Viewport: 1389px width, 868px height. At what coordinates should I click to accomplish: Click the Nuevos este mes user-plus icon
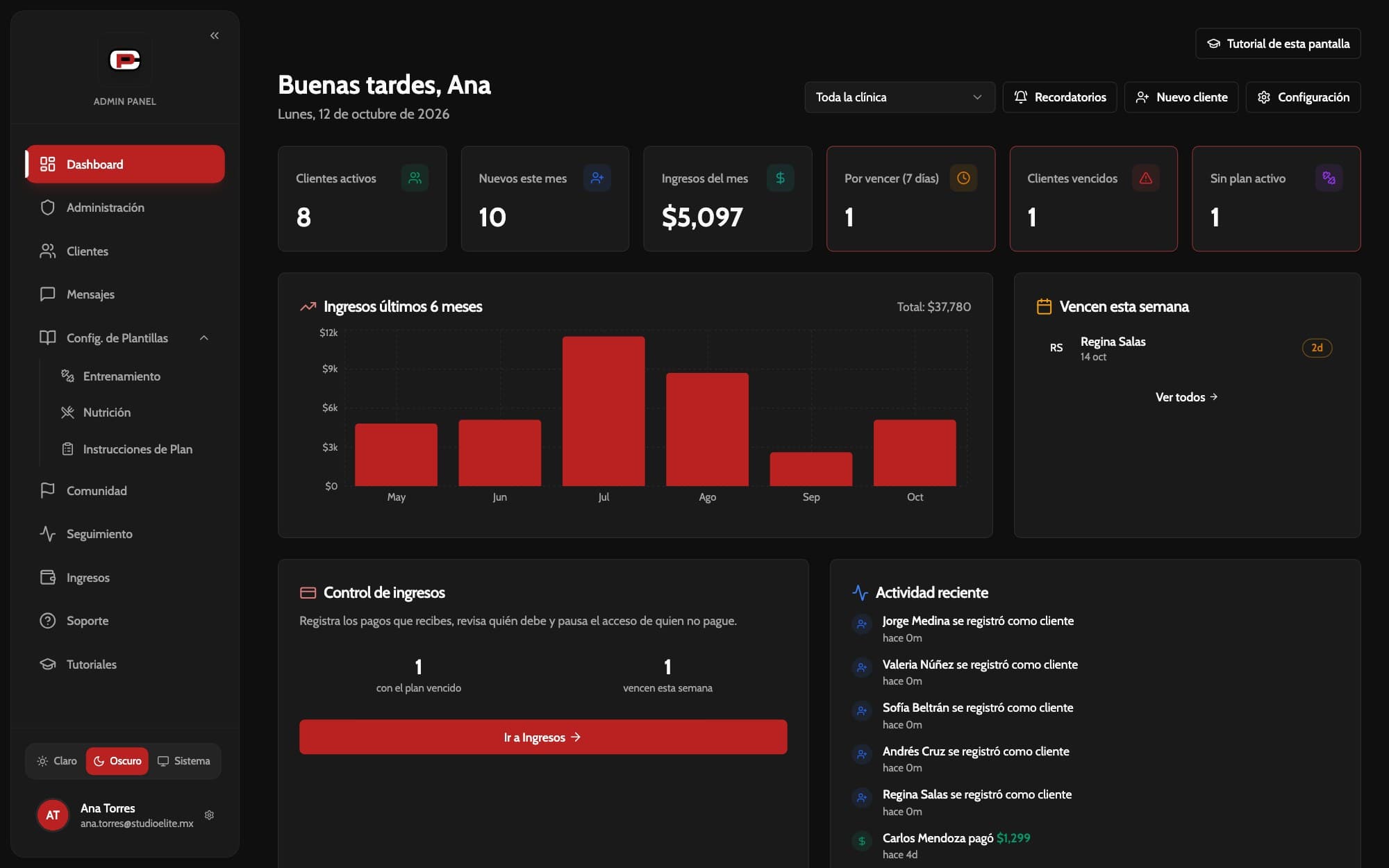(597, 178)
